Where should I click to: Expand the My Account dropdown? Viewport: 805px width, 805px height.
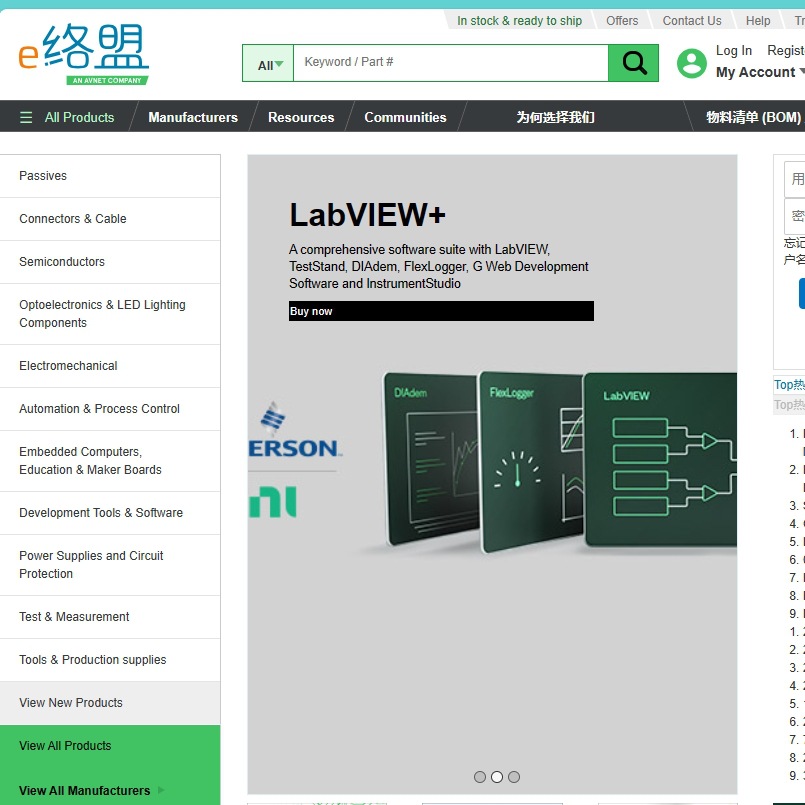(x=760, y=72)
